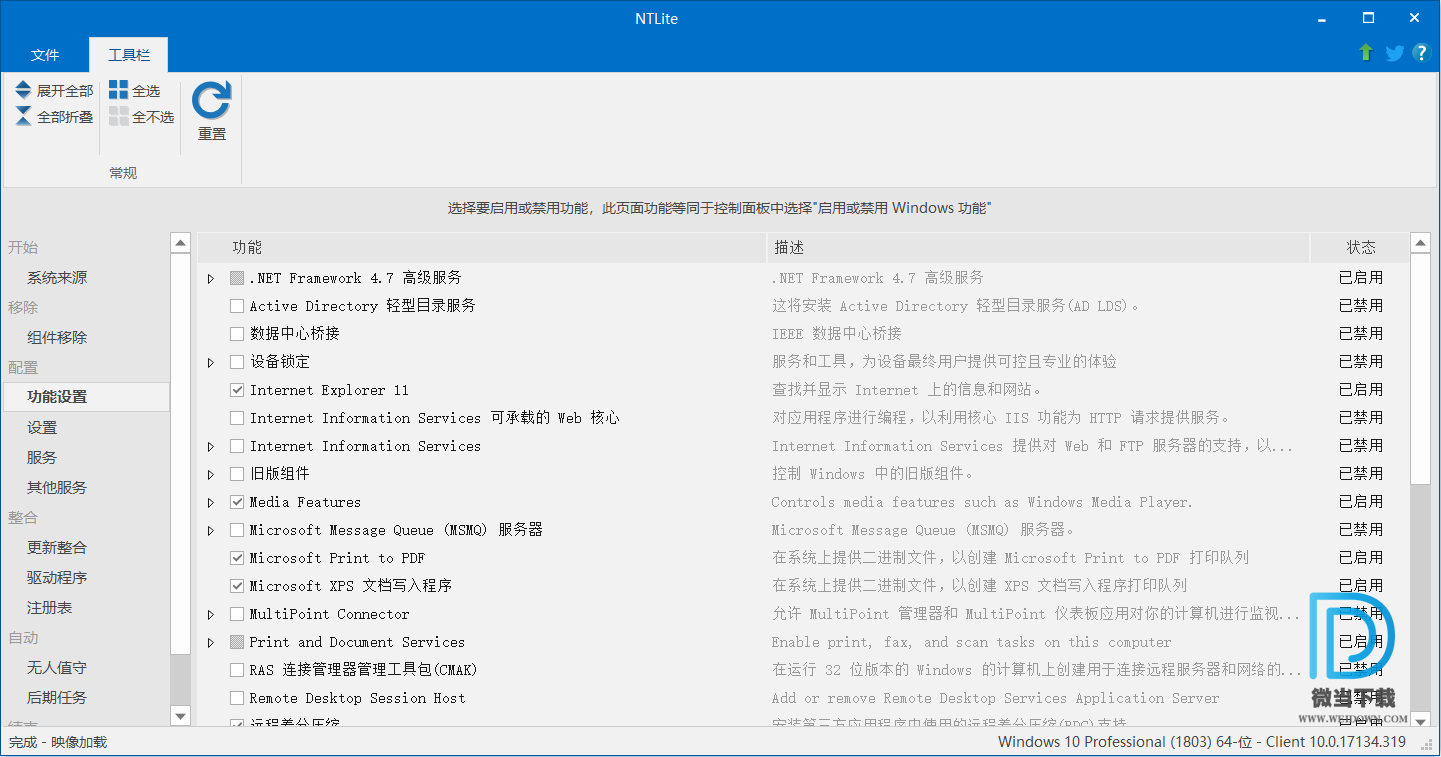Open the Twitter bird icon

tap(1394, 53)
